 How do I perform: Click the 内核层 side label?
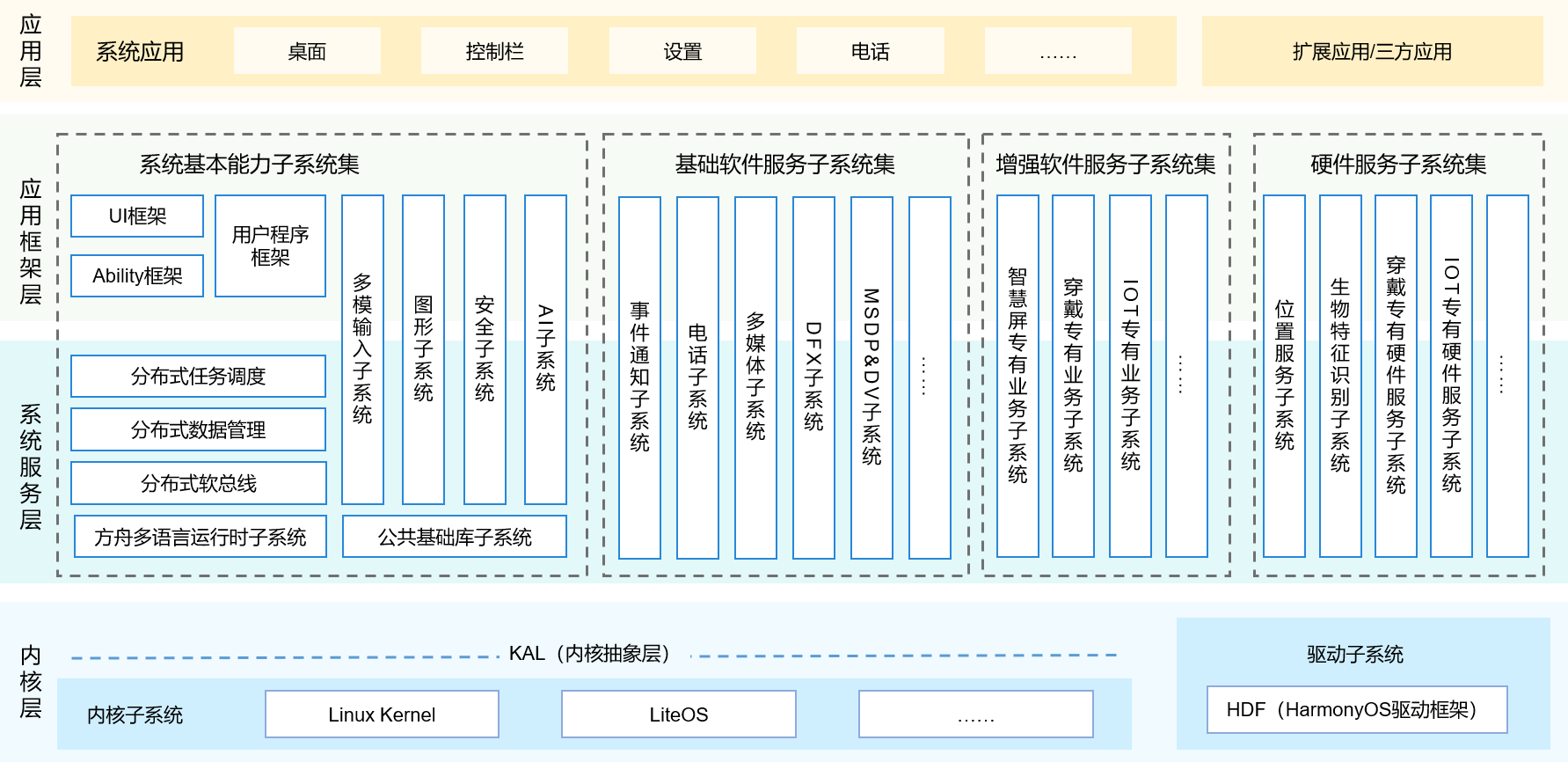(31, 682)
